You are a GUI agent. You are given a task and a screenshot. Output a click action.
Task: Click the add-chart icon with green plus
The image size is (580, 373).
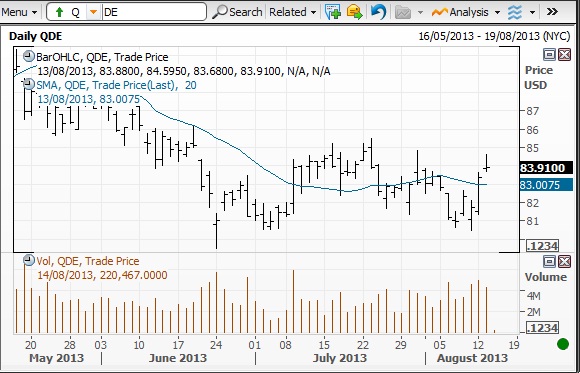coord(333,12)
